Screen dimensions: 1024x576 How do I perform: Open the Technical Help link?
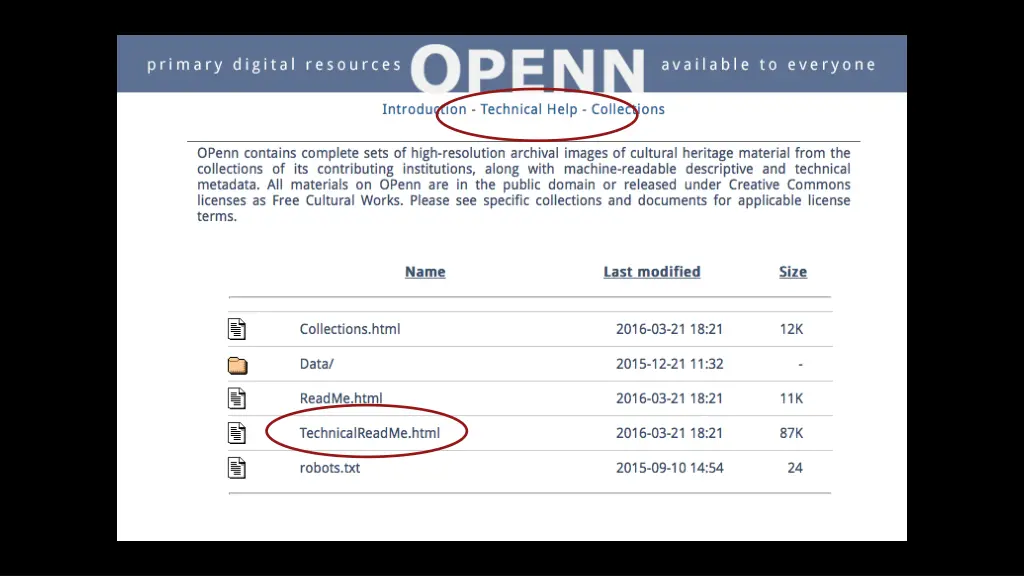click(529, 109)
